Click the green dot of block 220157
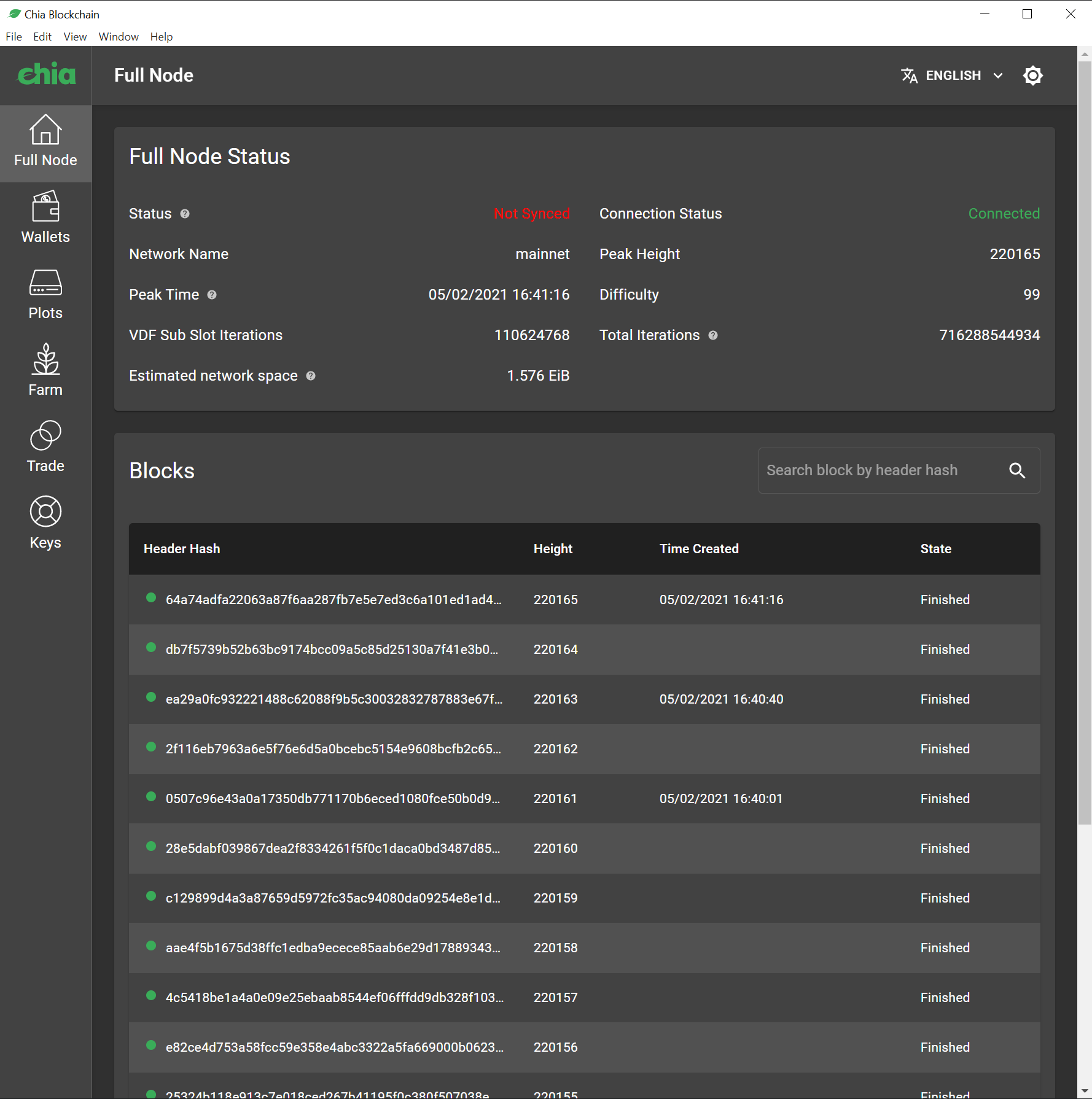The width and height of the screenshot is (1092, 1099). pyautogui.click(x=150, y=996)
